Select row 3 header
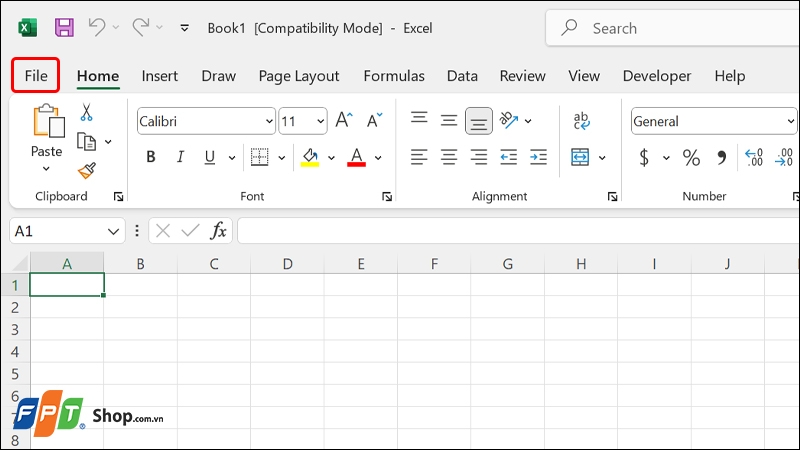800x450 pixels. pos(15,330)
